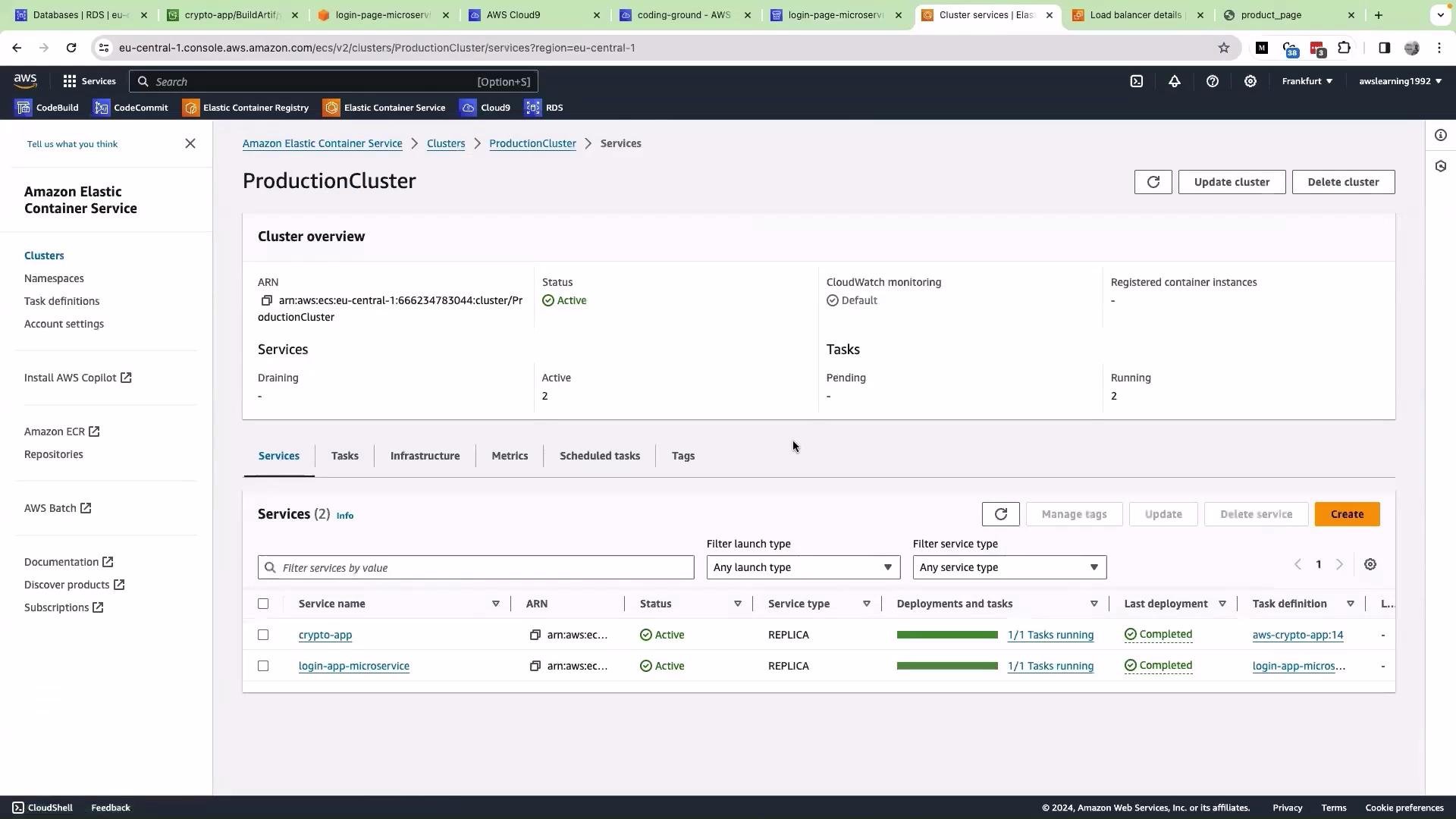
Task: Open the help question mark icon
Action: point(1212,81)
